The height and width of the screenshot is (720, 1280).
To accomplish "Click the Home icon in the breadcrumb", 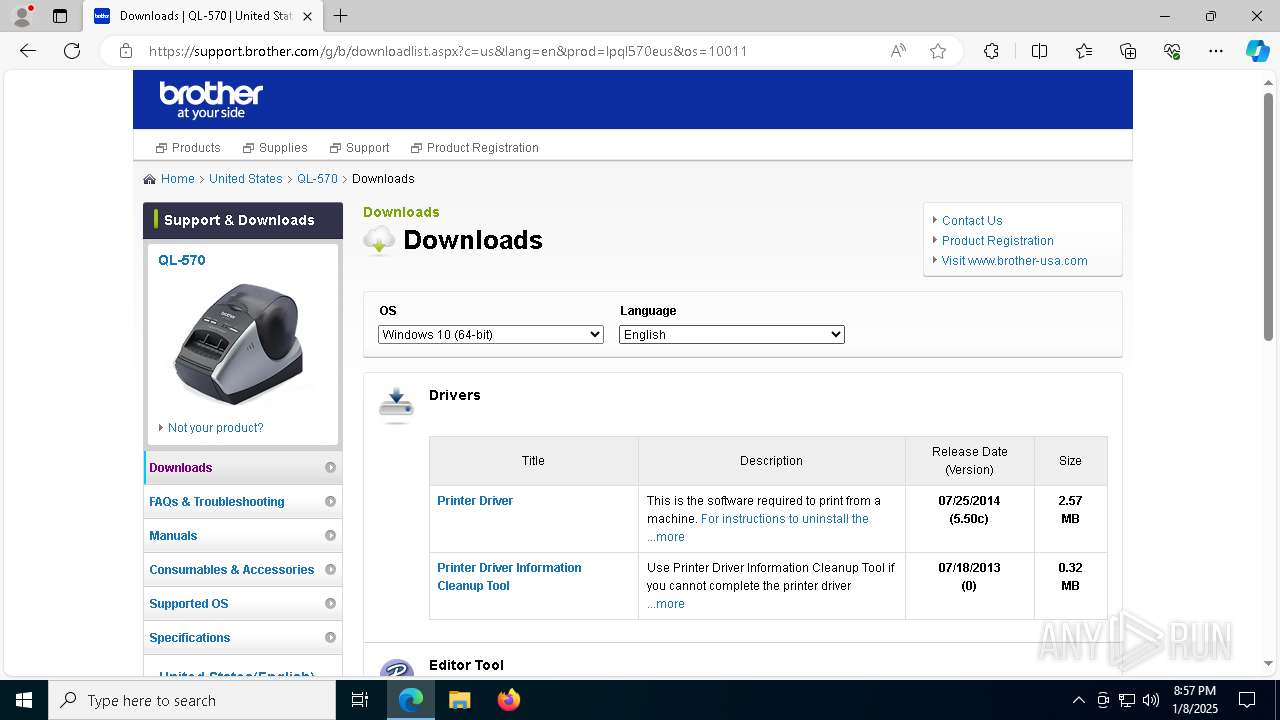I will [x=150, y=179].
